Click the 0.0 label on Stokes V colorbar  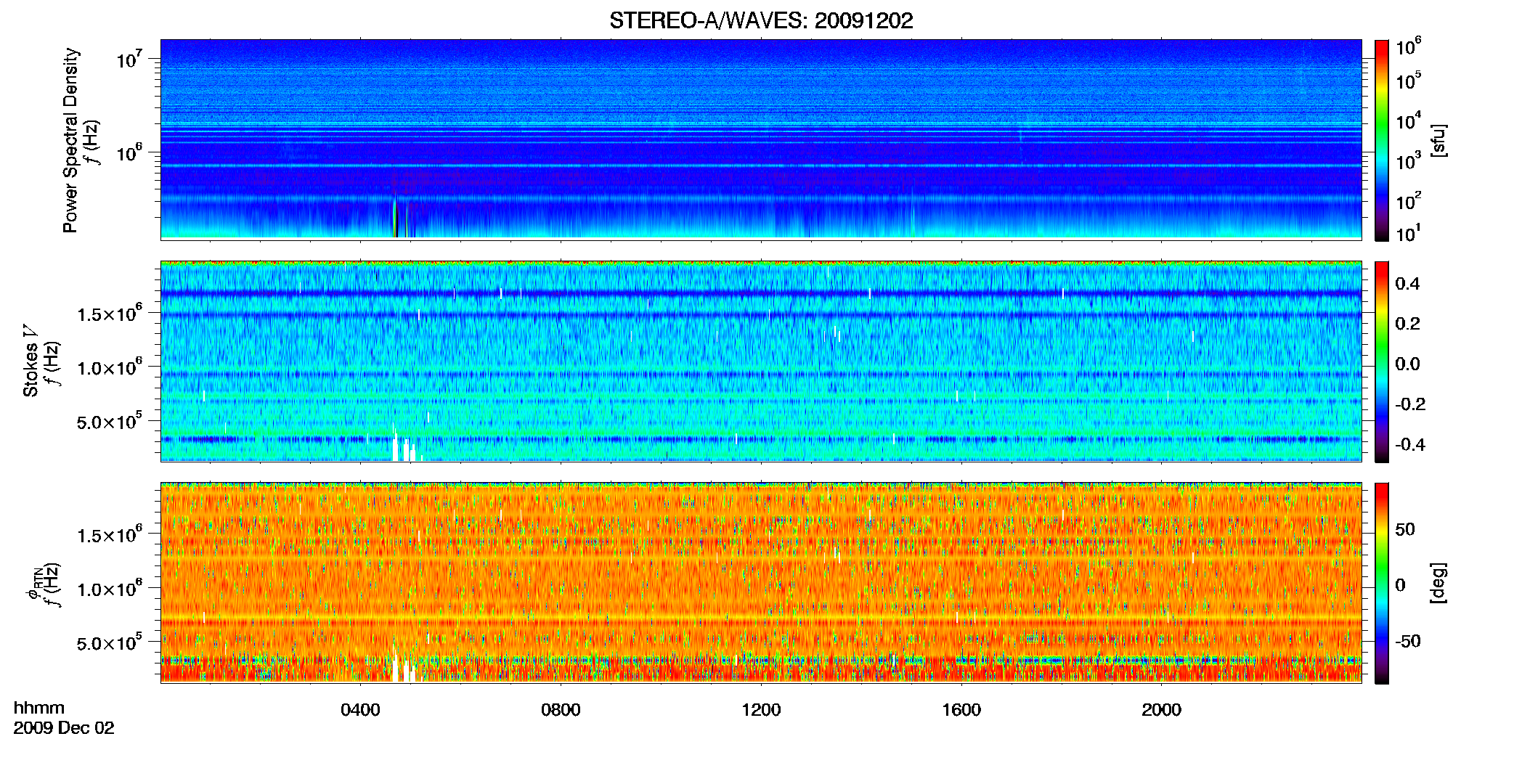point(1407,364)
